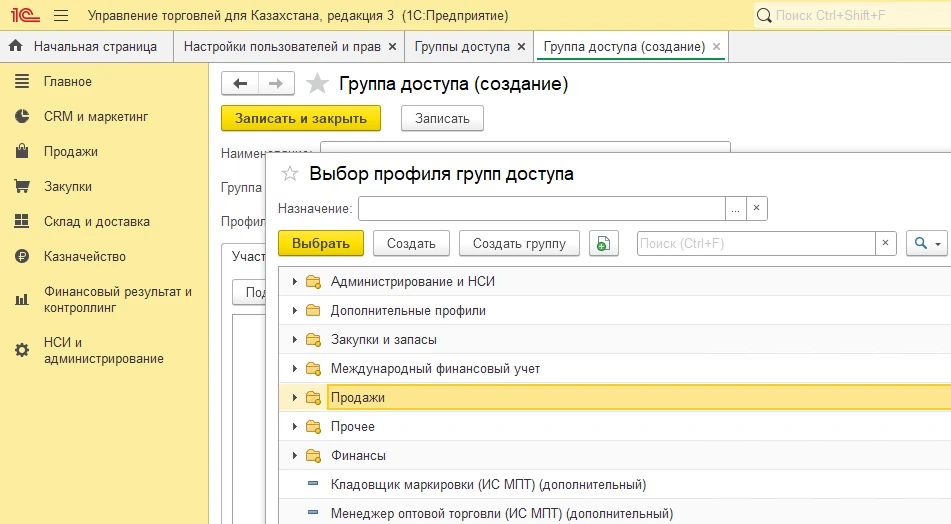The height and width of the screenshot is (524, 951).
Task: Select the Финансы row
Action: tap(615, 455)
